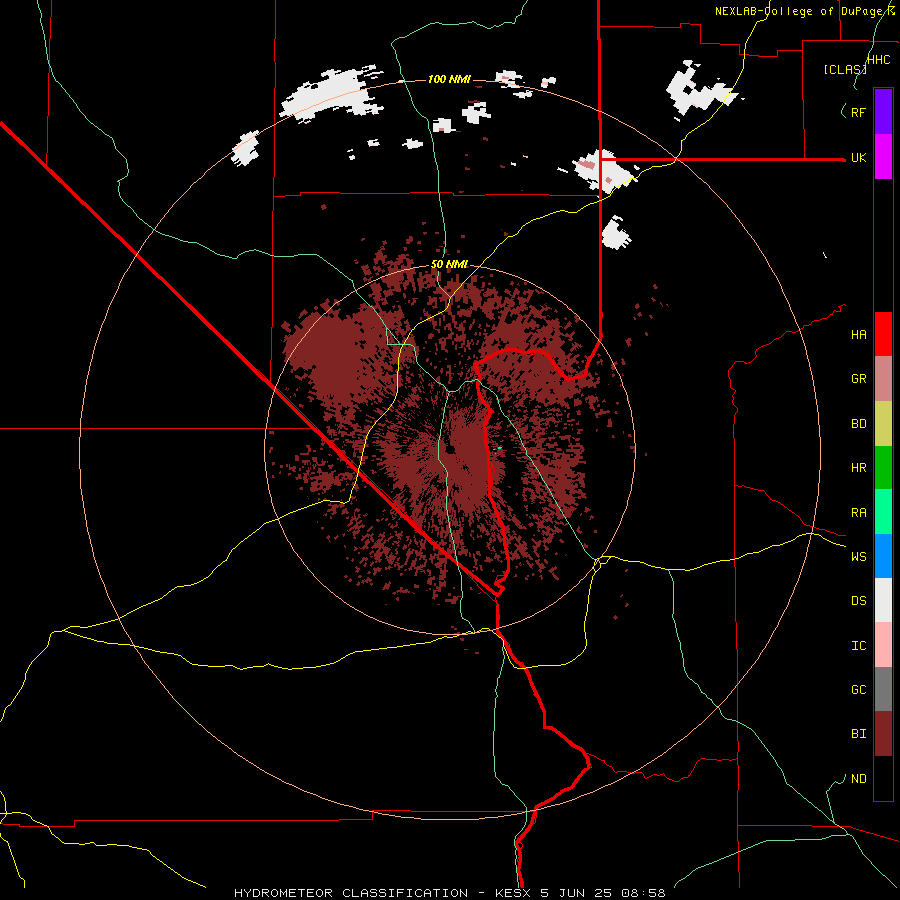Viewport: 900px width, 900px height.
Task: Click the IC legend label
Action: click(858, 646)
